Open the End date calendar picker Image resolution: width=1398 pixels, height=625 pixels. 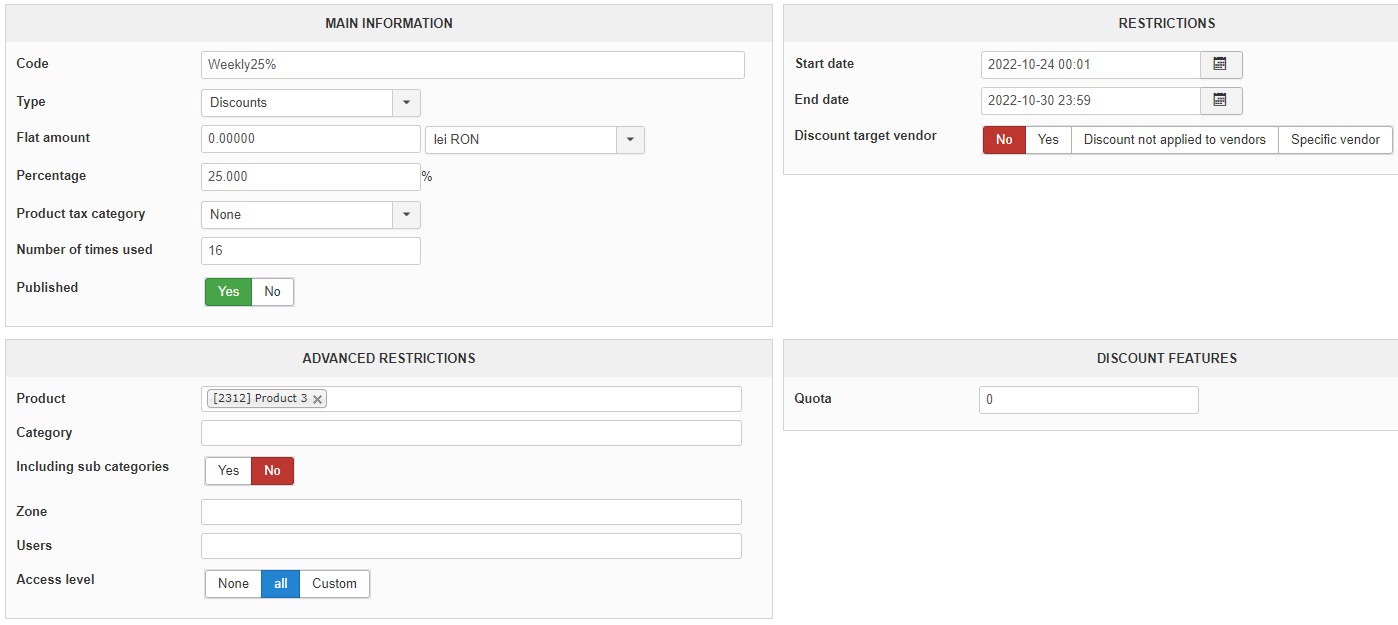(x=1220, y=100)
